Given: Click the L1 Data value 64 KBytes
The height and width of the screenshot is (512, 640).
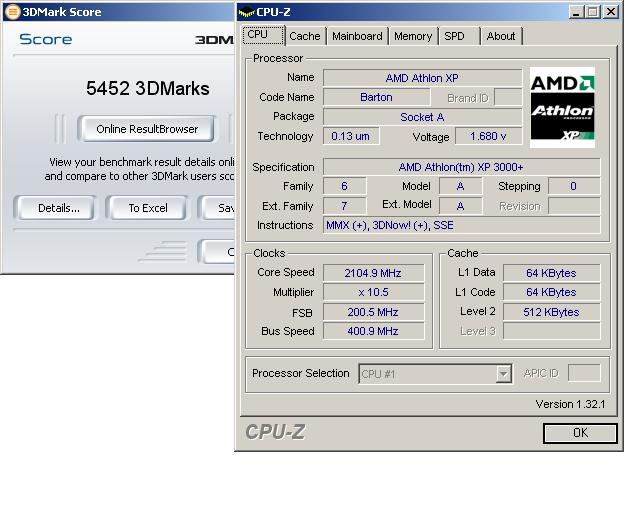Looking at the screenshot, I should tap(551, 273).
